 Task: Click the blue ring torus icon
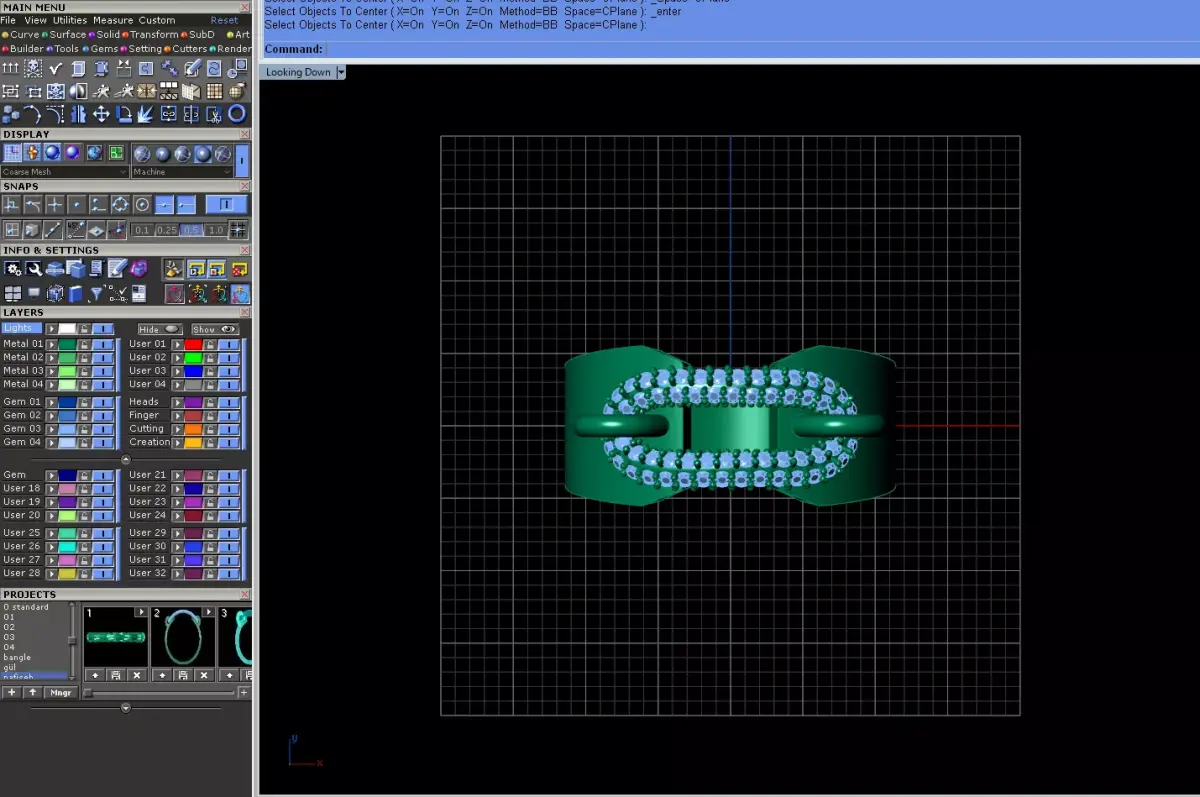coord(237,114)
